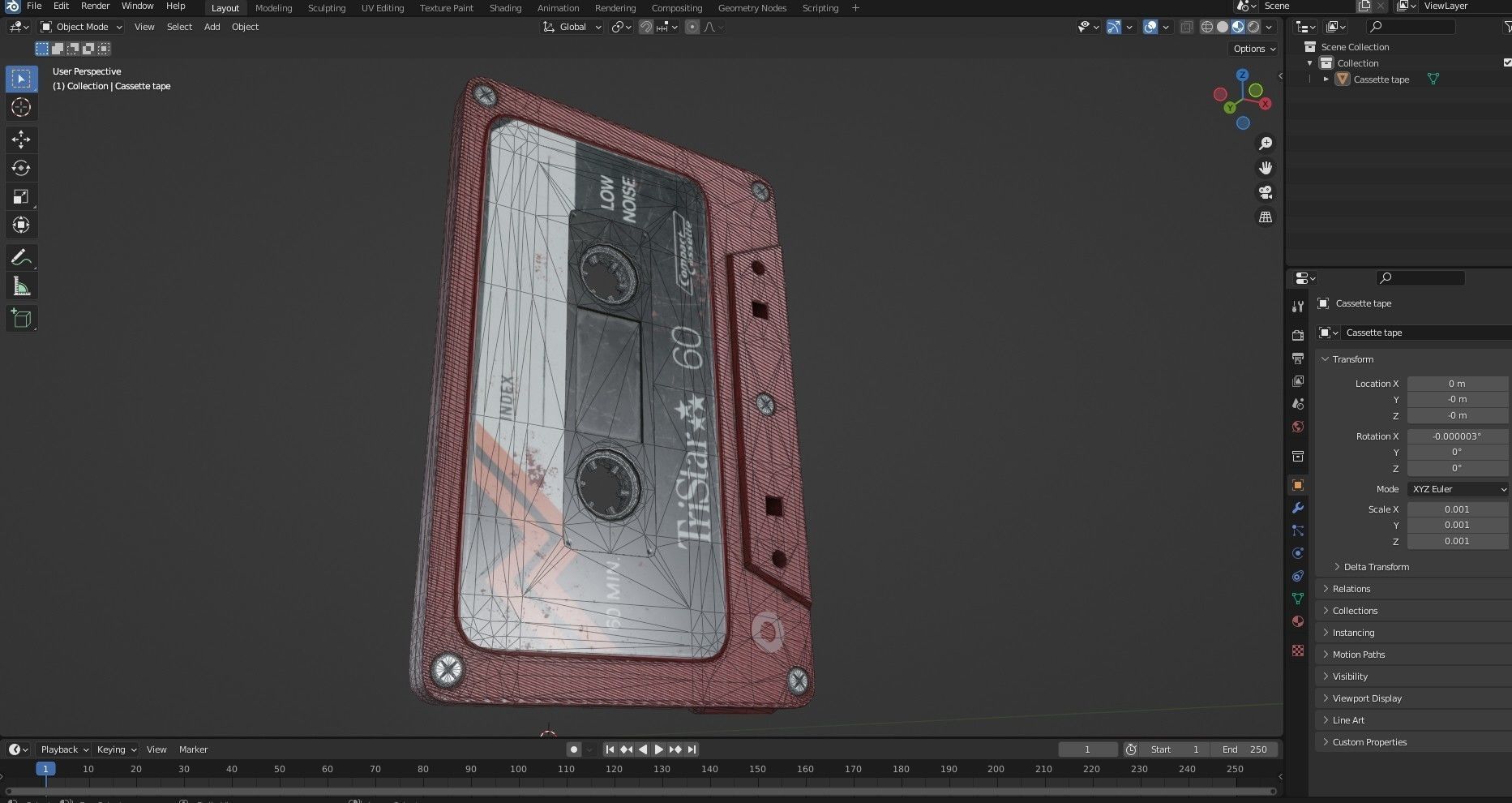
Task: Open the Render menu
Action: [x=95, y=6]
